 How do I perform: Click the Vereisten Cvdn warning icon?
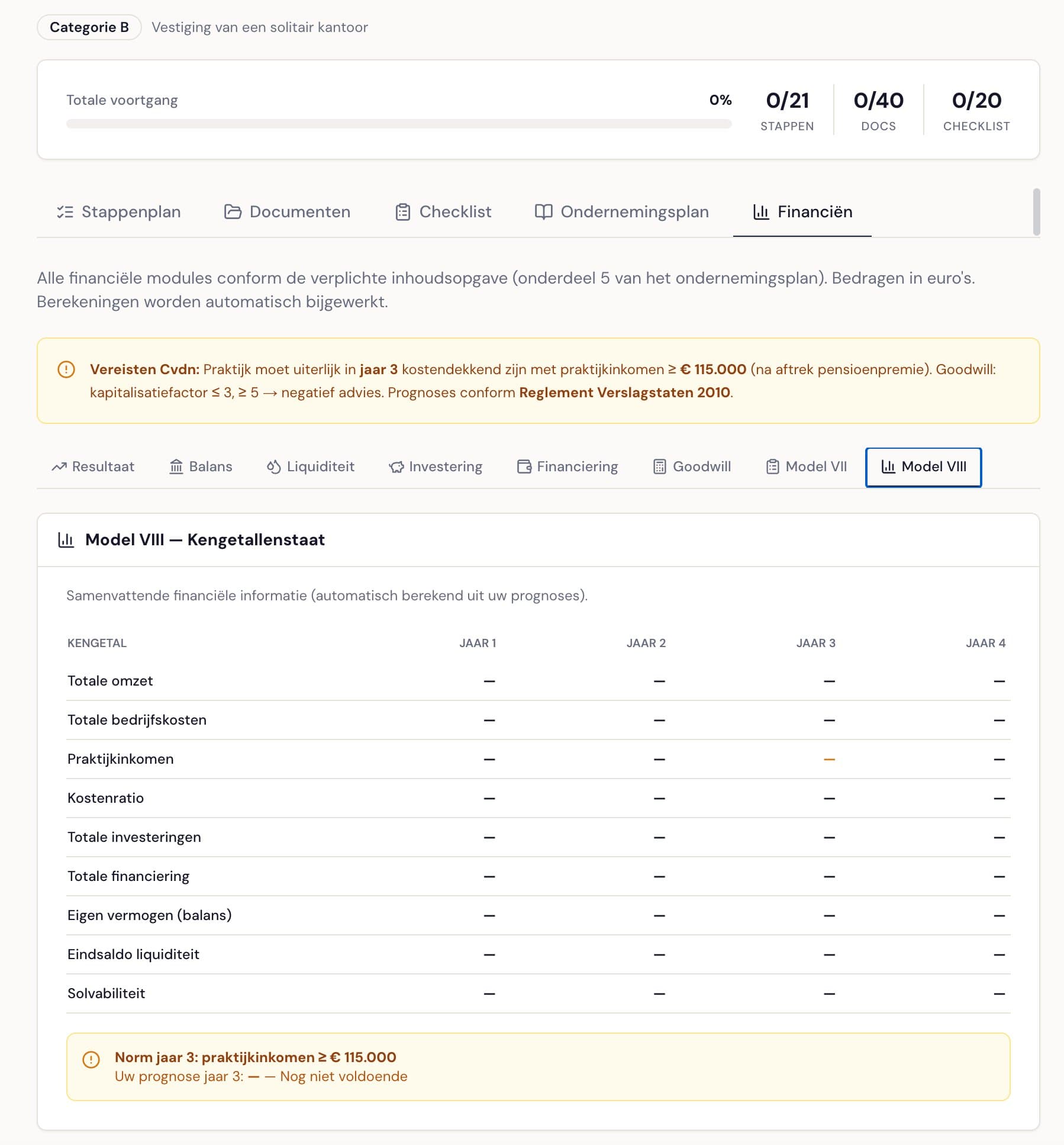[x=66, y=369]
